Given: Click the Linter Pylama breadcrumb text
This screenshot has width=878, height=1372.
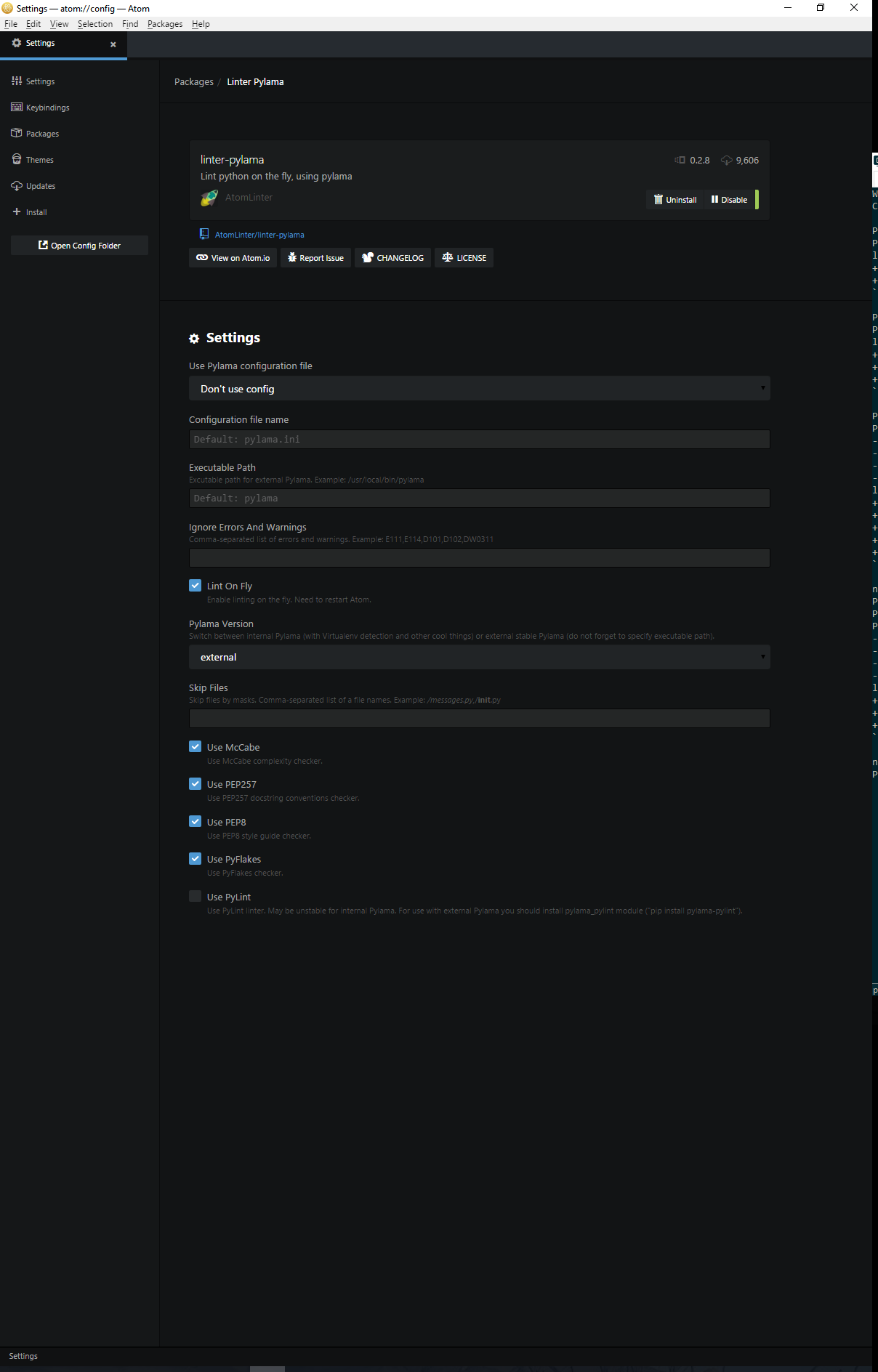Looking at the screenshot, I should pyautogui.click(x=255, y=82).
